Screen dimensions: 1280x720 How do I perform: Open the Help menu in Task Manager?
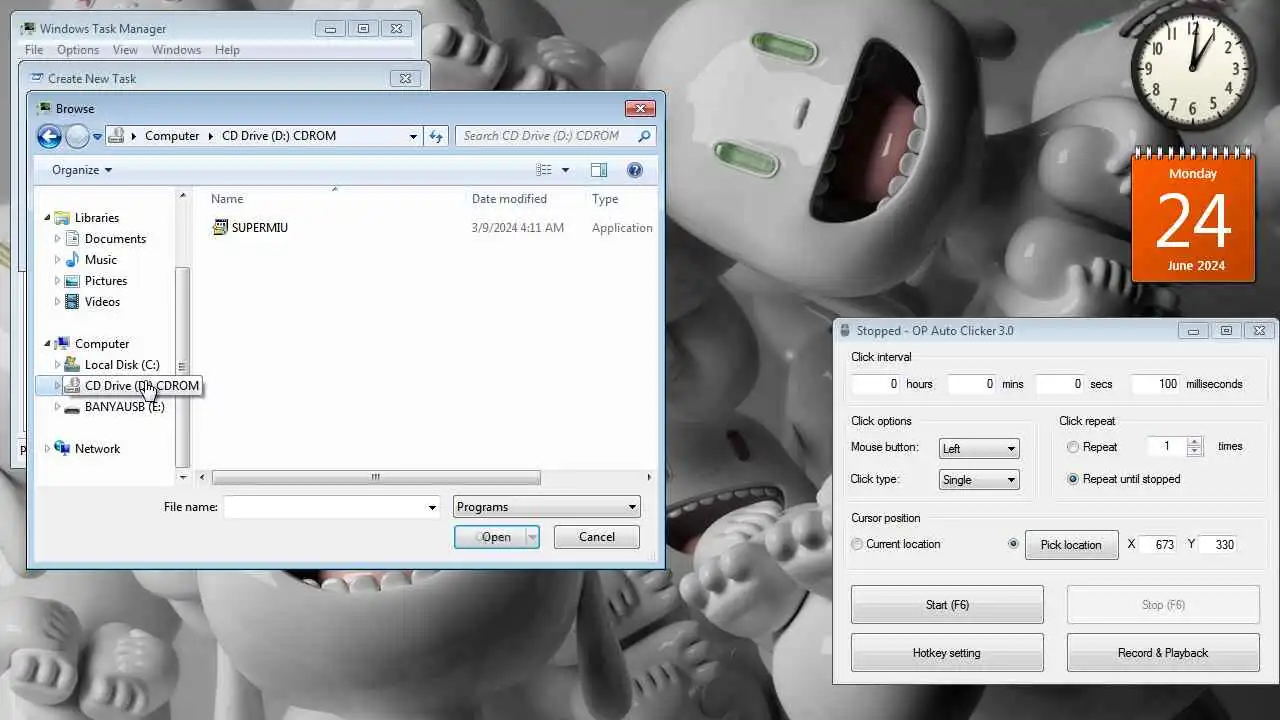coord(227,50)
